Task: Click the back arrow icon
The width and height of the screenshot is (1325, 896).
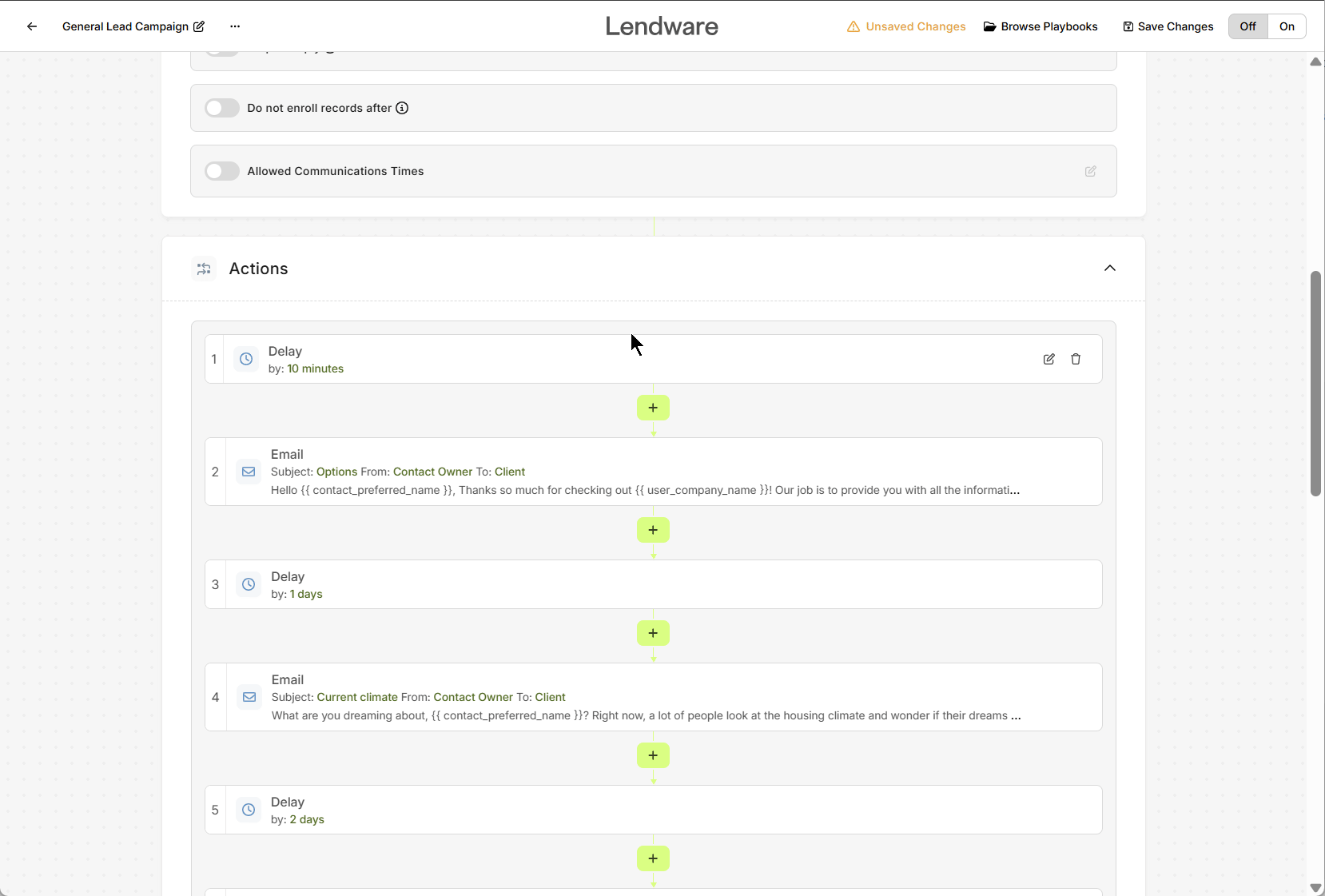Action: click(x=32, y=26)
